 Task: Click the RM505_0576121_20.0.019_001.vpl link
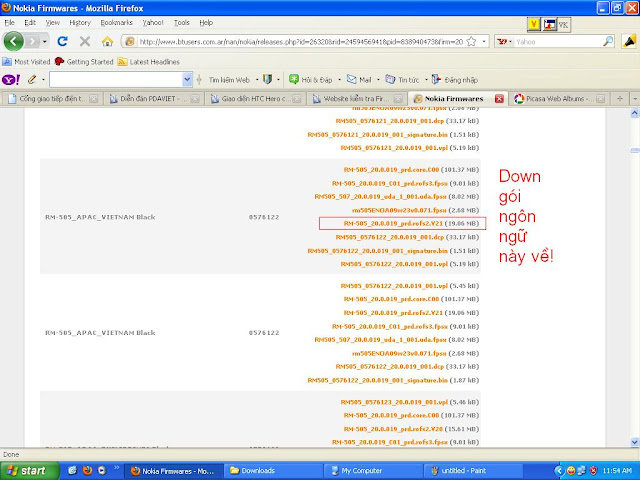pos(394,148)
